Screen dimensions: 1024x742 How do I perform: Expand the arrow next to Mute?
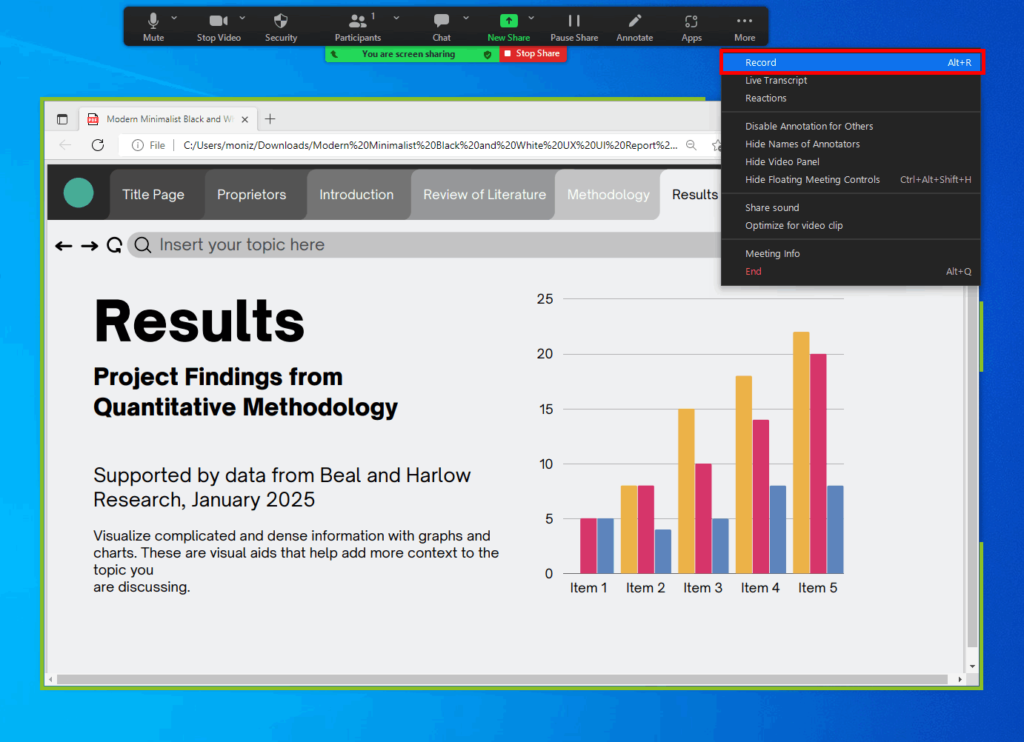(175, 17)
